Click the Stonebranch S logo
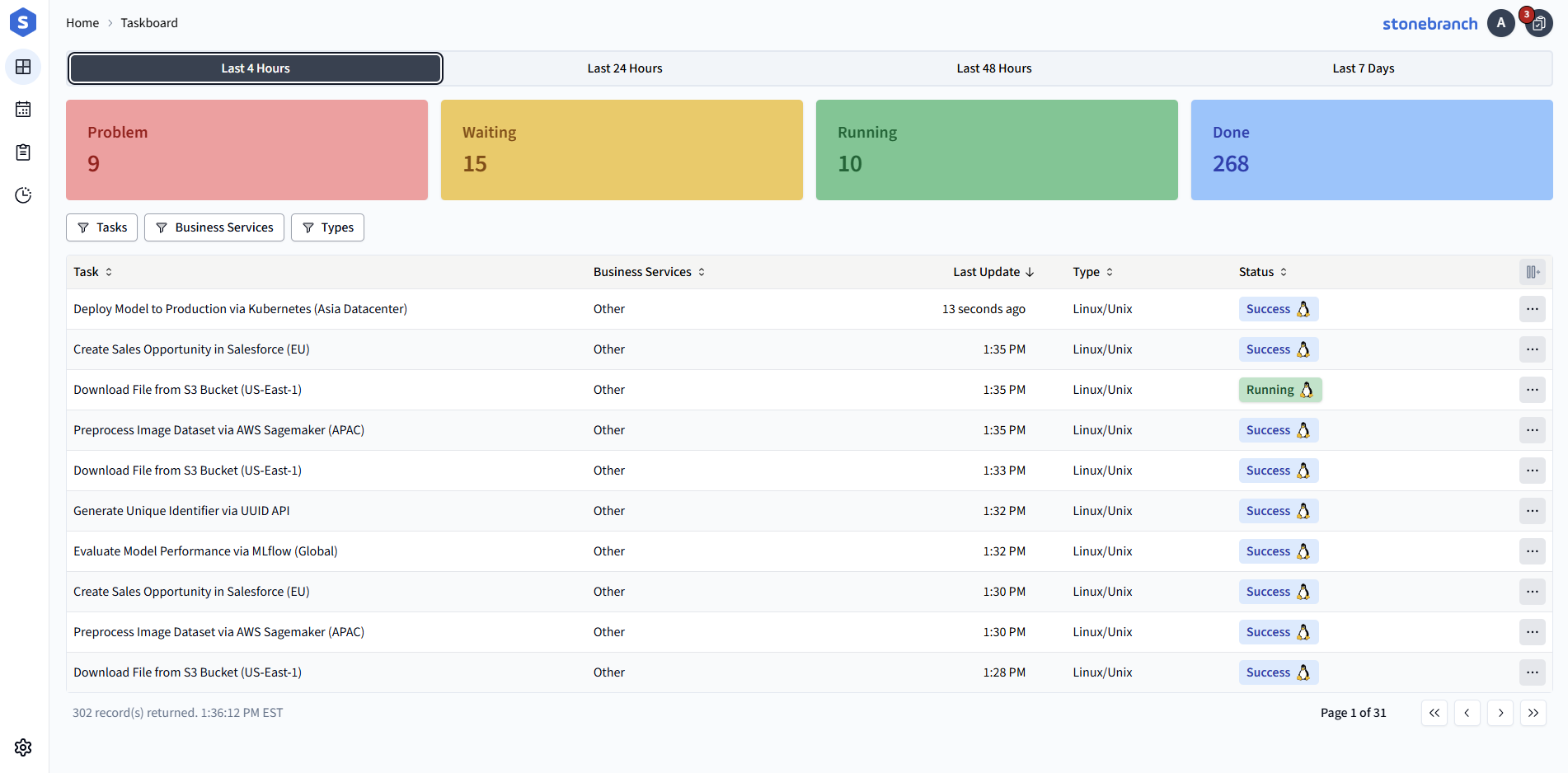Image resolution: width=1568 pixels, height=773 pixels. click(x=23, y=22)
